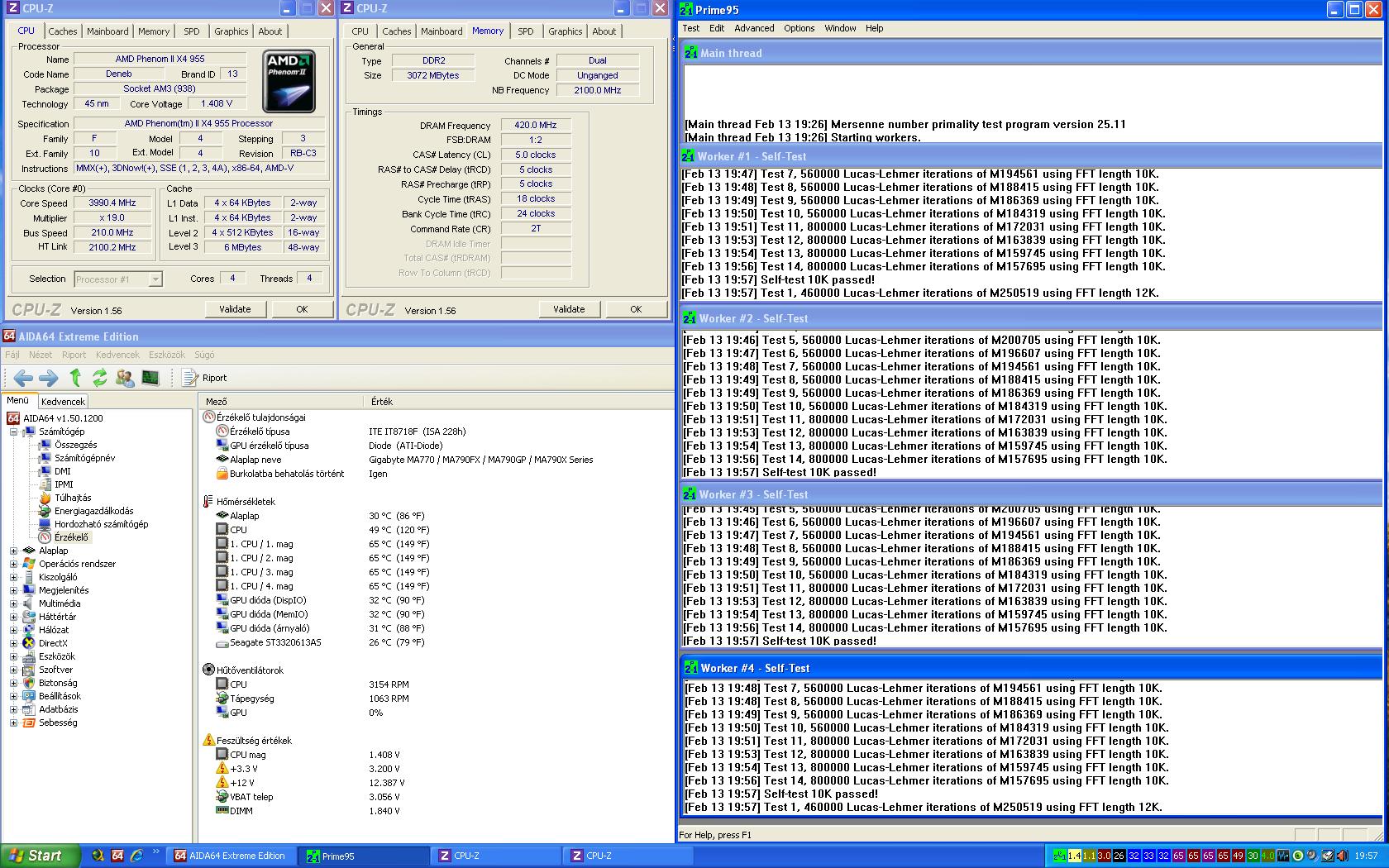Open the Advanced menu in Prime95
Screen dimensions: 1389x868
coord(754,28)
